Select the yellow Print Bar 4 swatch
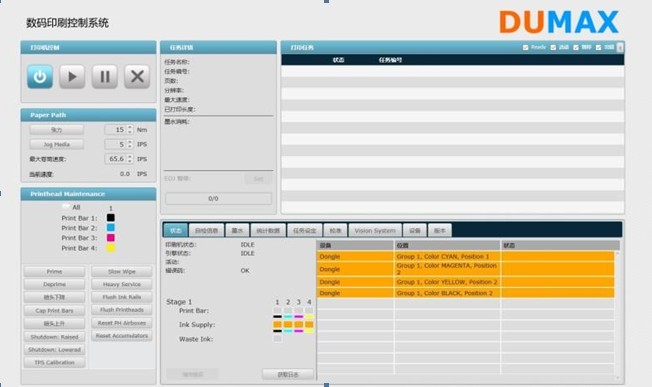 tap(111, 248)
